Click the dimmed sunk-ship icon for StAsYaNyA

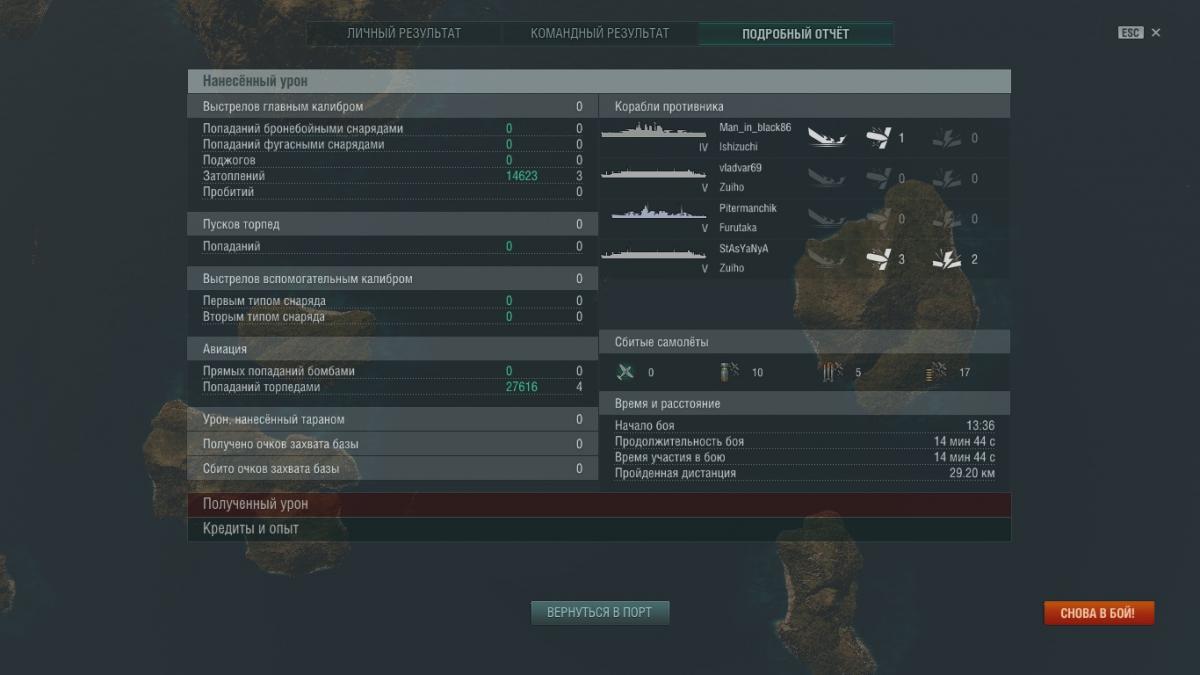(x=827, y=259)
